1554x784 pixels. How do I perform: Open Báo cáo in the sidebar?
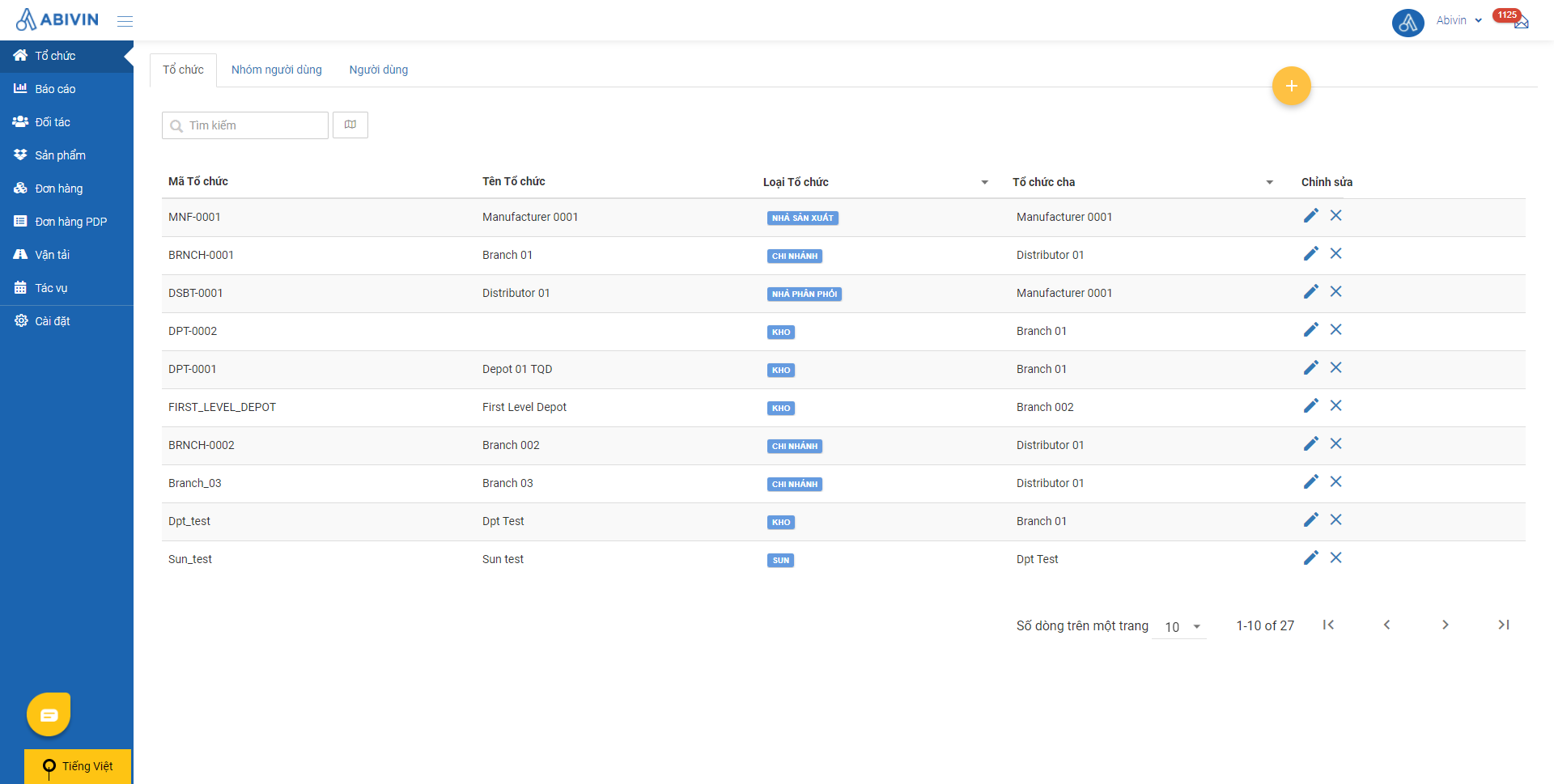[x=66, y=89]
